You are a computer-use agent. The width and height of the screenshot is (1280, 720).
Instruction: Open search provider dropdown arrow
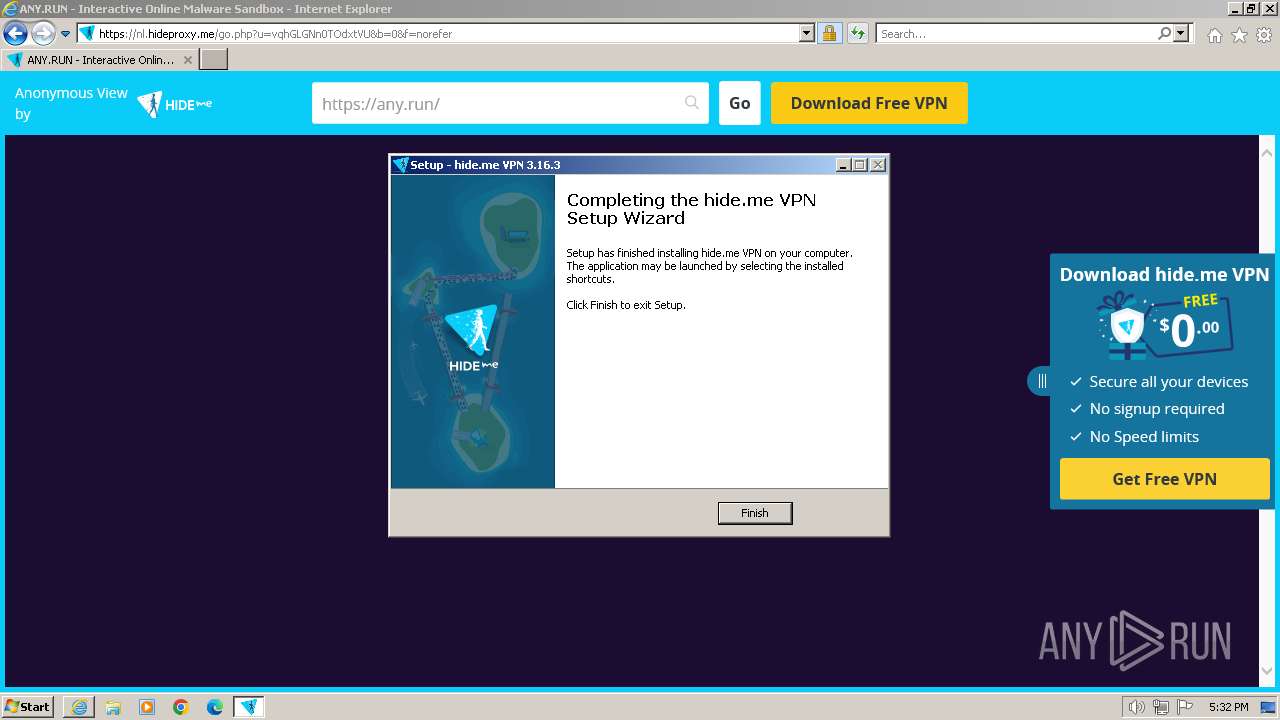[x=1181, y=33]
